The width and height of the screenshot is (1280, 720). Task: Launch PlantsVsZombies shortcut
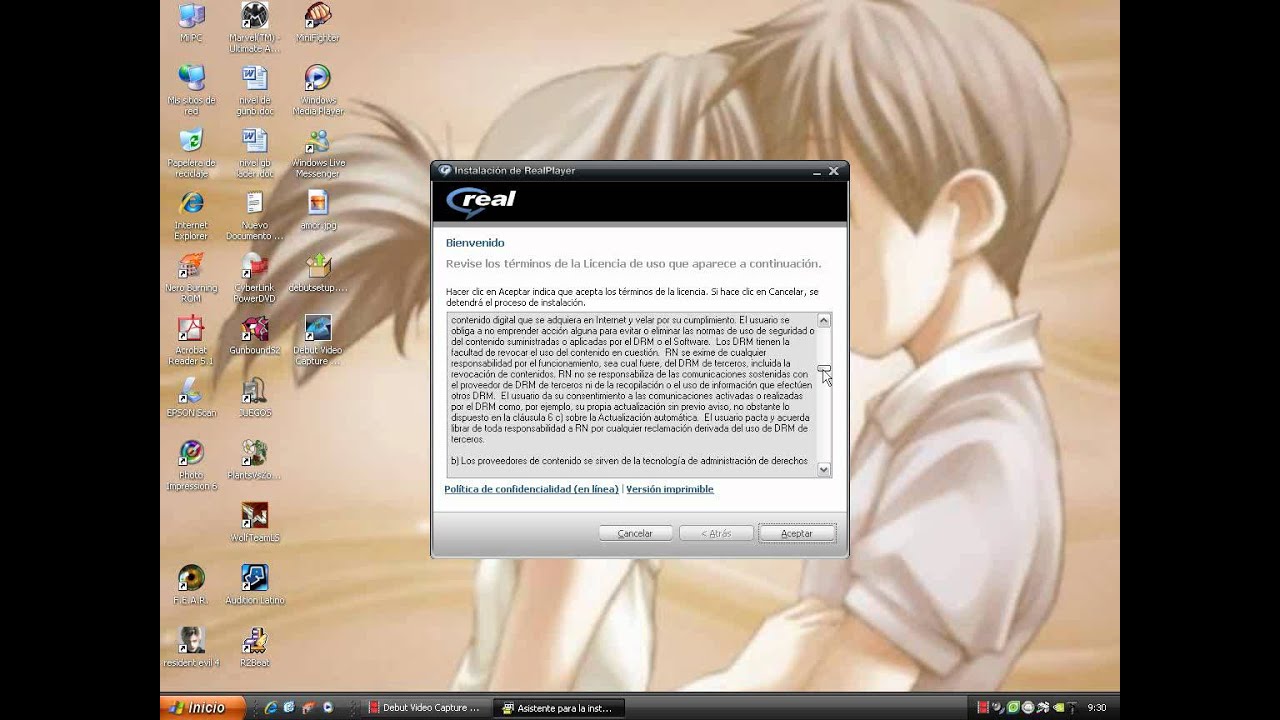255,460
